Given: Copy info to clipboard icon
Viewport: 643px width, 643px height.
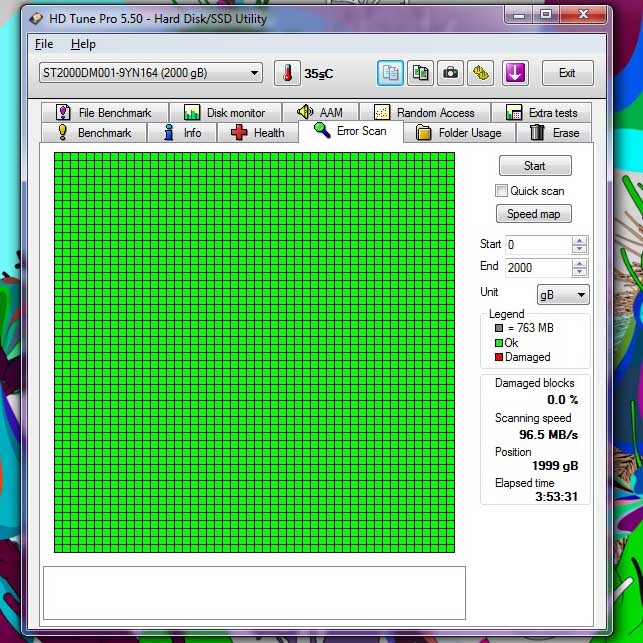Looking at the screenshot, I should (390, 73).
